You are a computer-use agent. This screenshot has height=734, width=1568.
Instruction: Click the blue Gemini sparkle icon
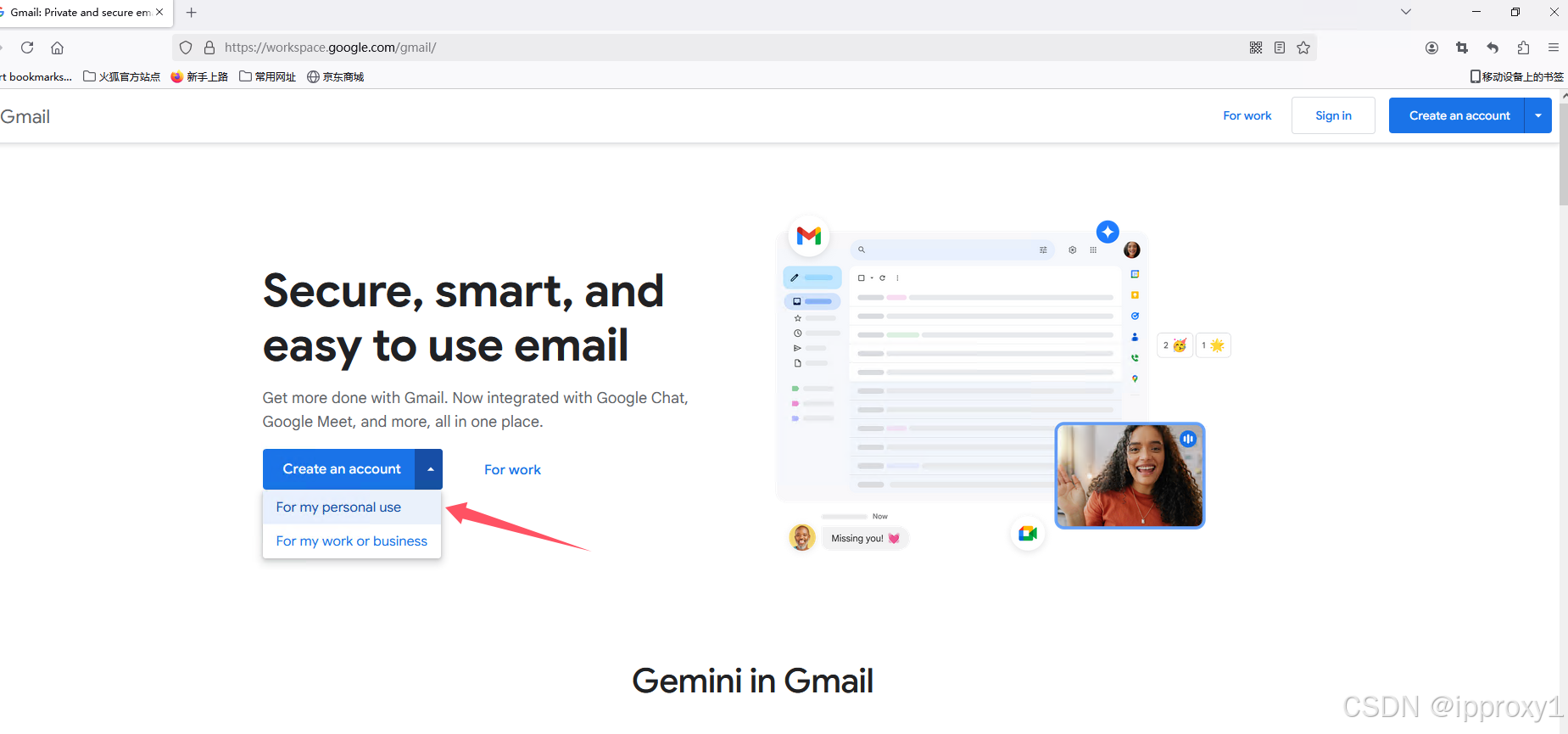coord(1108,232)
